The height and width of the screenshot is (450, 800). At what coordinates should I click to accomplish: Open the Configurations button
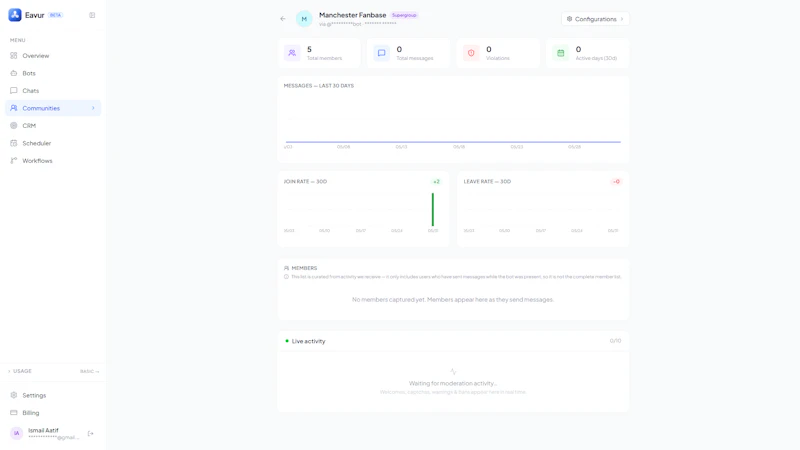595,19
